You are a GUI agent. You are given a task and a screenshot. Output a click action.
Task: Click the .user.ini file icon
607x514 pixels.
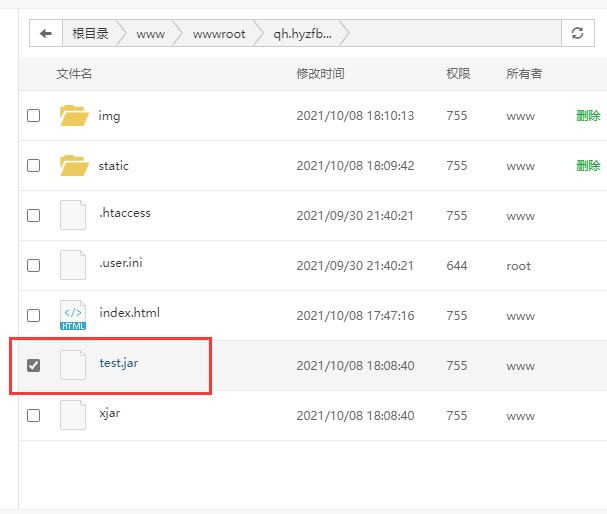(73, 265)
